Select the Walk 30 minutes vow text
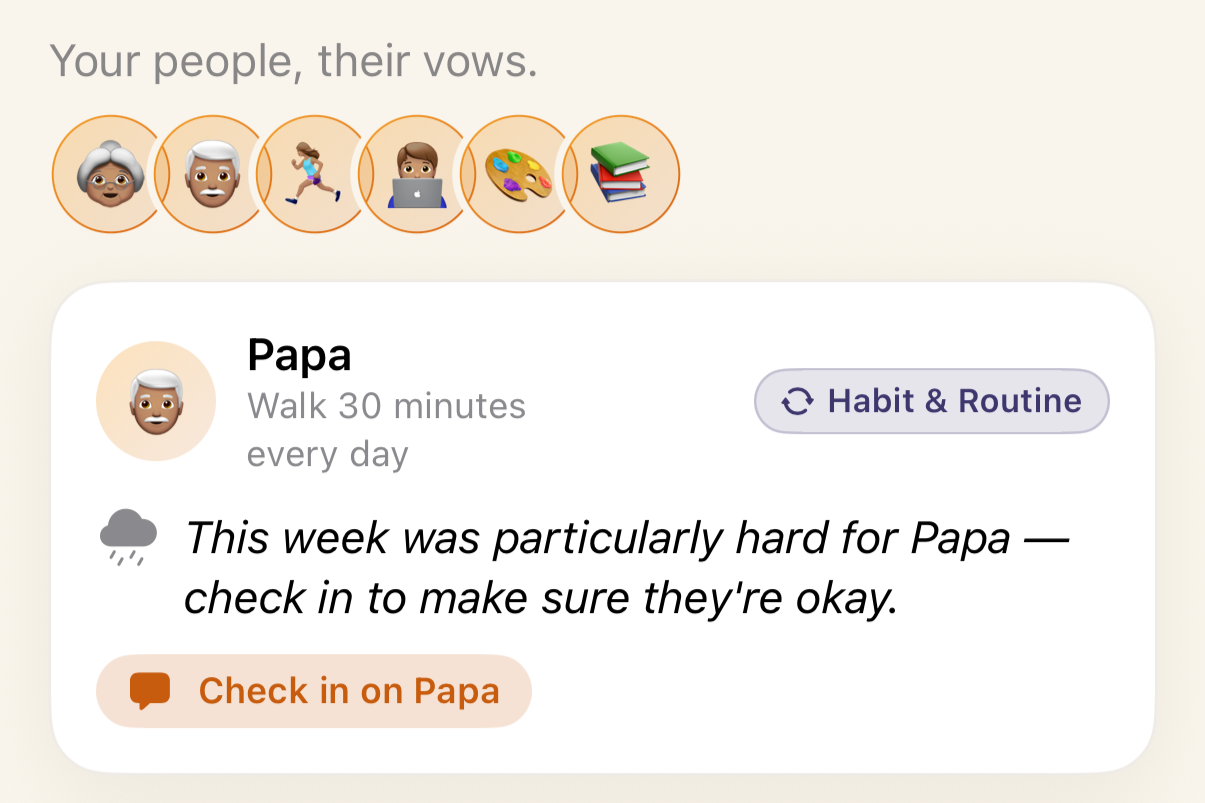 click(386, 406)
